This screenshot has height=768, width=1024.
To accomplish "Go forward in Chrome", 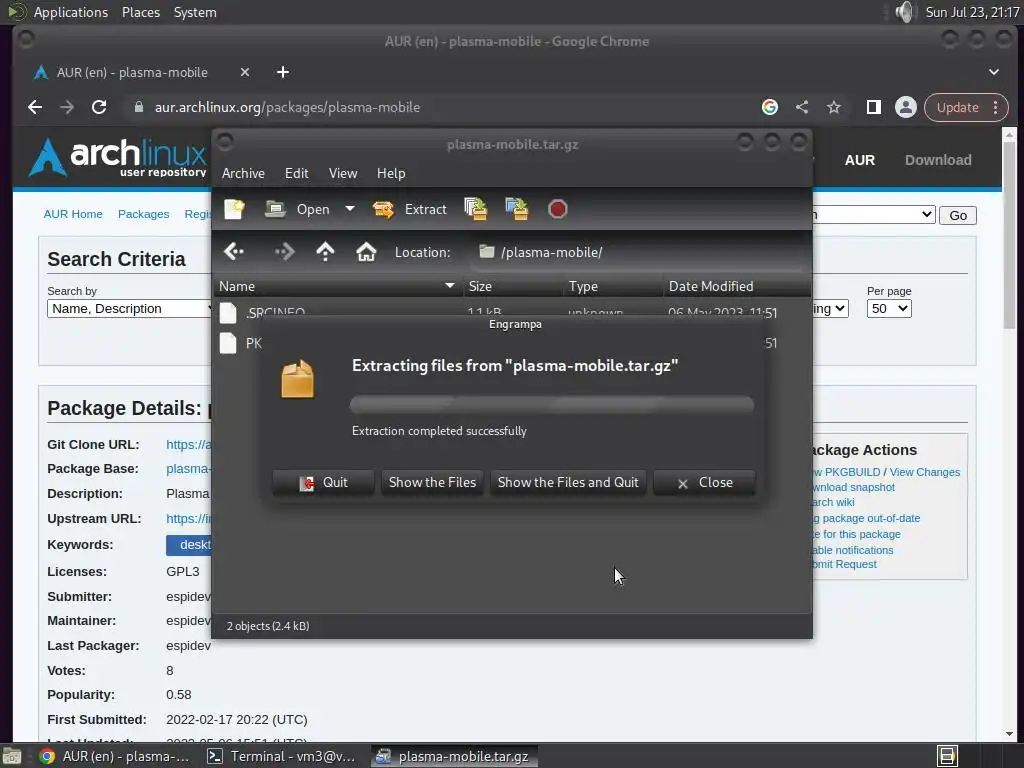I will coord(67,107).
